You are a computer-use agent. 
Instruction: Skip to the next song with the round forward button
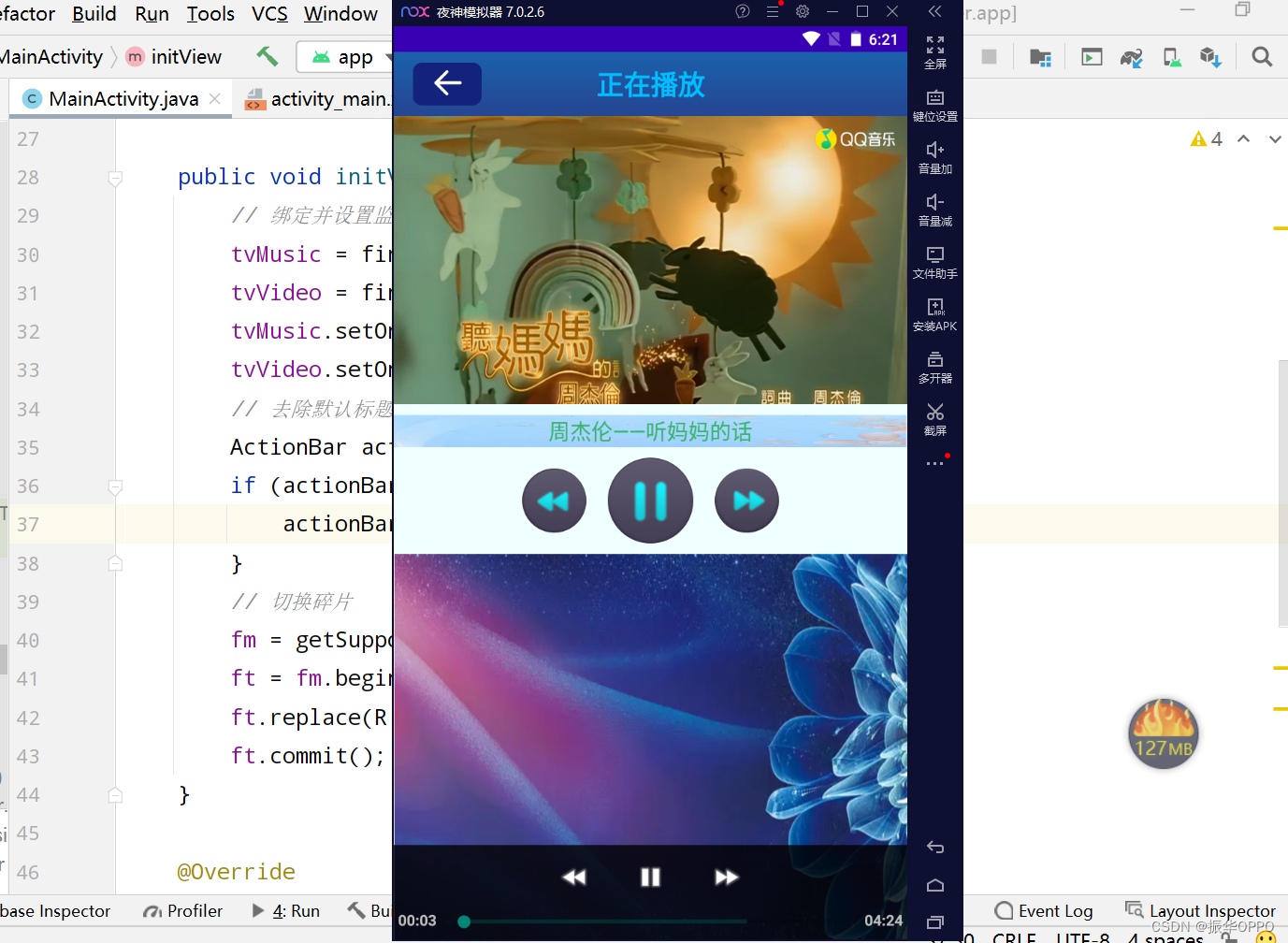[746, 501]
